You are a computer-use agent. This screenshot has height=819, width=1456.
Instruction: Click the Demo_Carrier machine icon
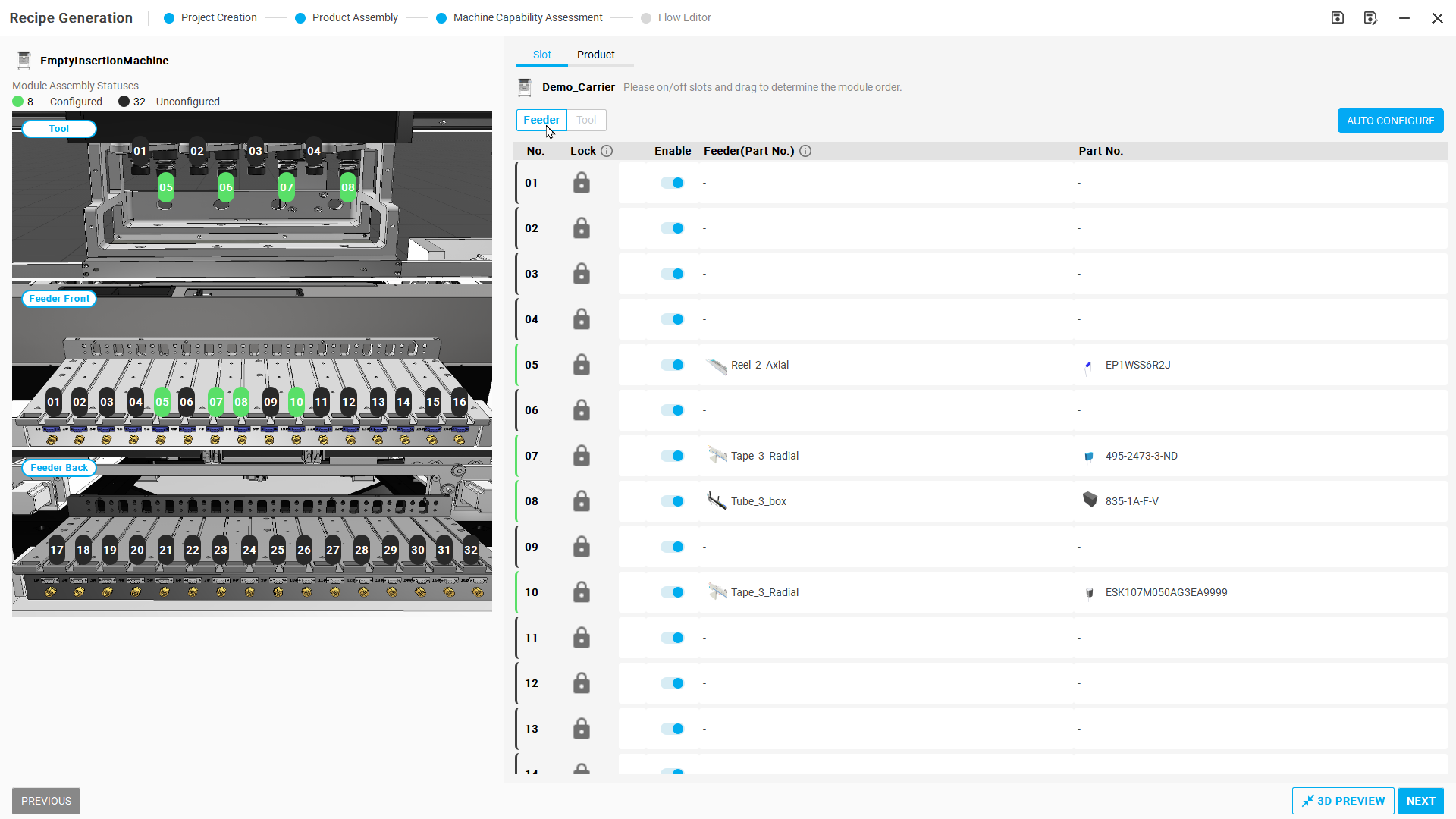[x=524, y=87]
